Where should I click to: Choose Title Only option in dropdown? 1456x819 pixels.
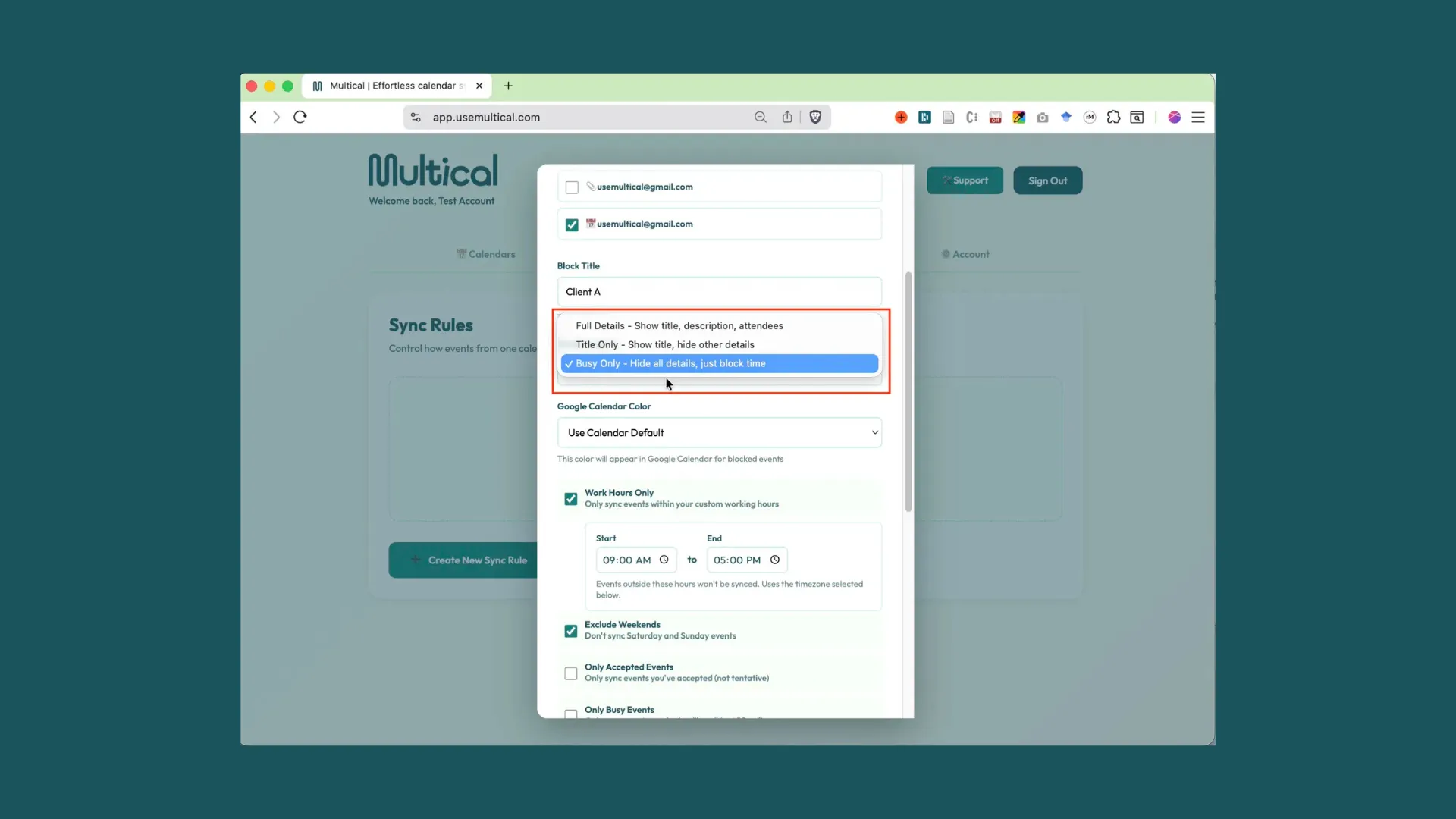[664, 344]
